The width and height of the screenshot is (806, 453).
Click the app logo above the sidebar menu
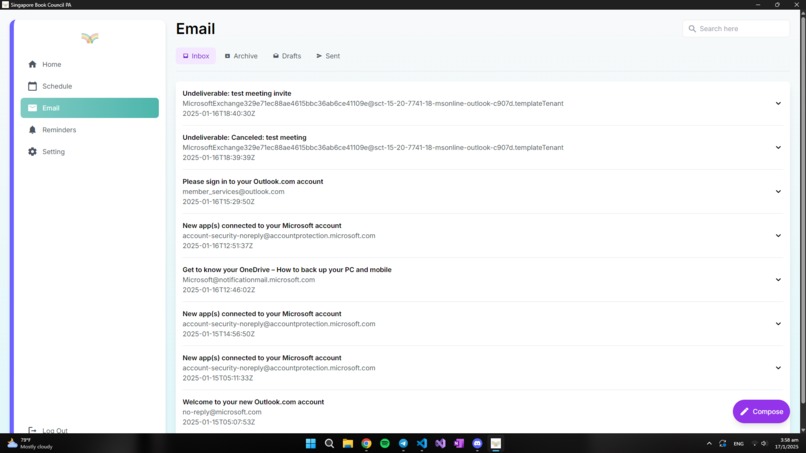click(89, 38)
